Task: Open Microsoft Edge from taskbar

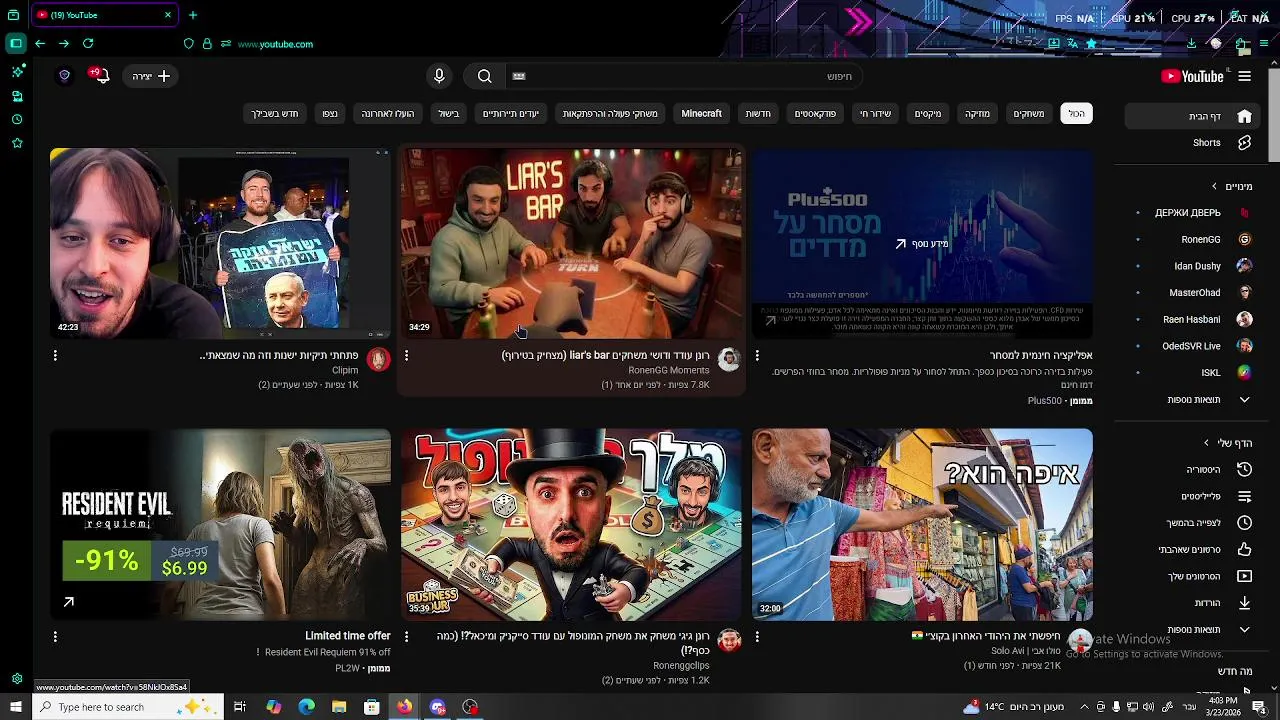Action: pos(306,707)
